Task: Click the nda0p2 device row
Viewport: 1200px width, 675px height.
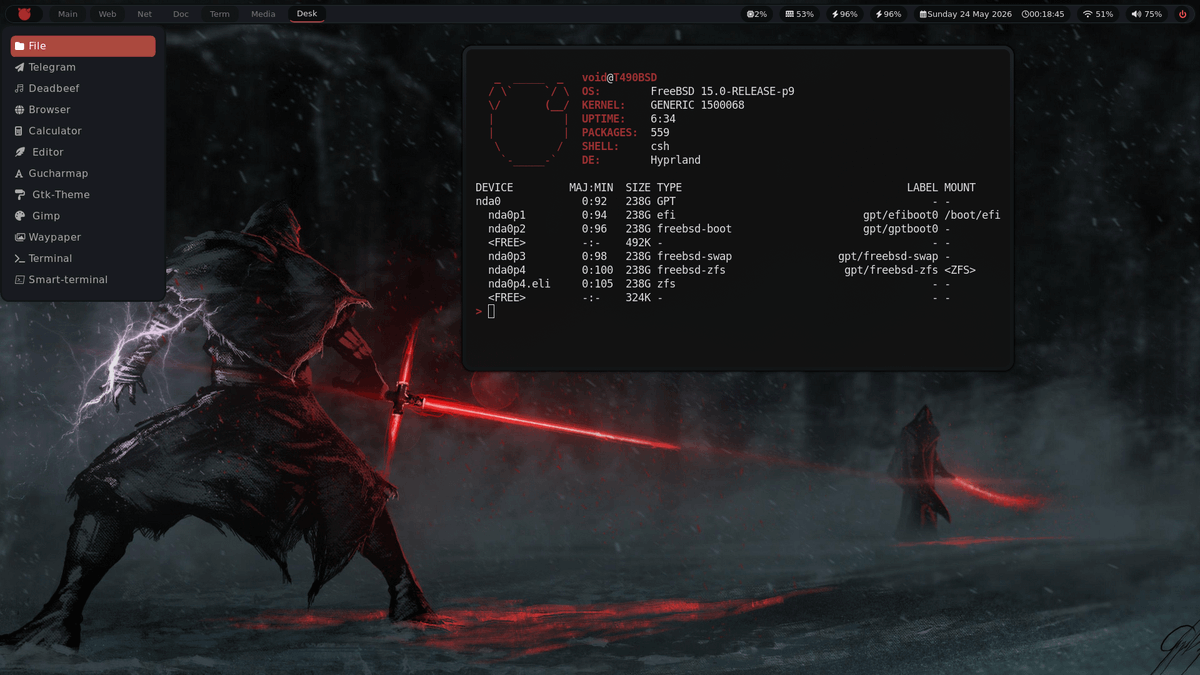Action: click(x=738, y=229)
